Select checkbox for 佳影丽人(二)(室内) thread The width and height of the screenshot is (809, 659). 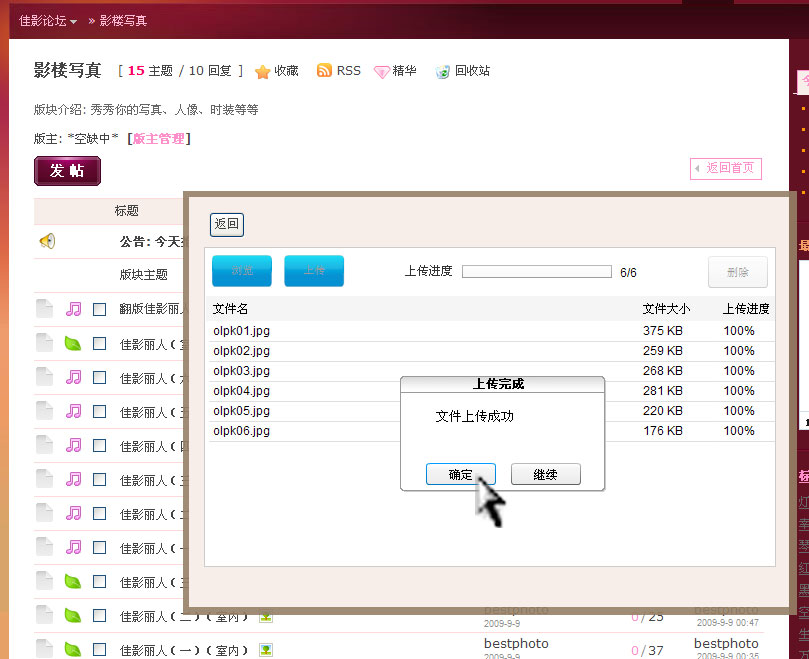(x=100, y=616)
